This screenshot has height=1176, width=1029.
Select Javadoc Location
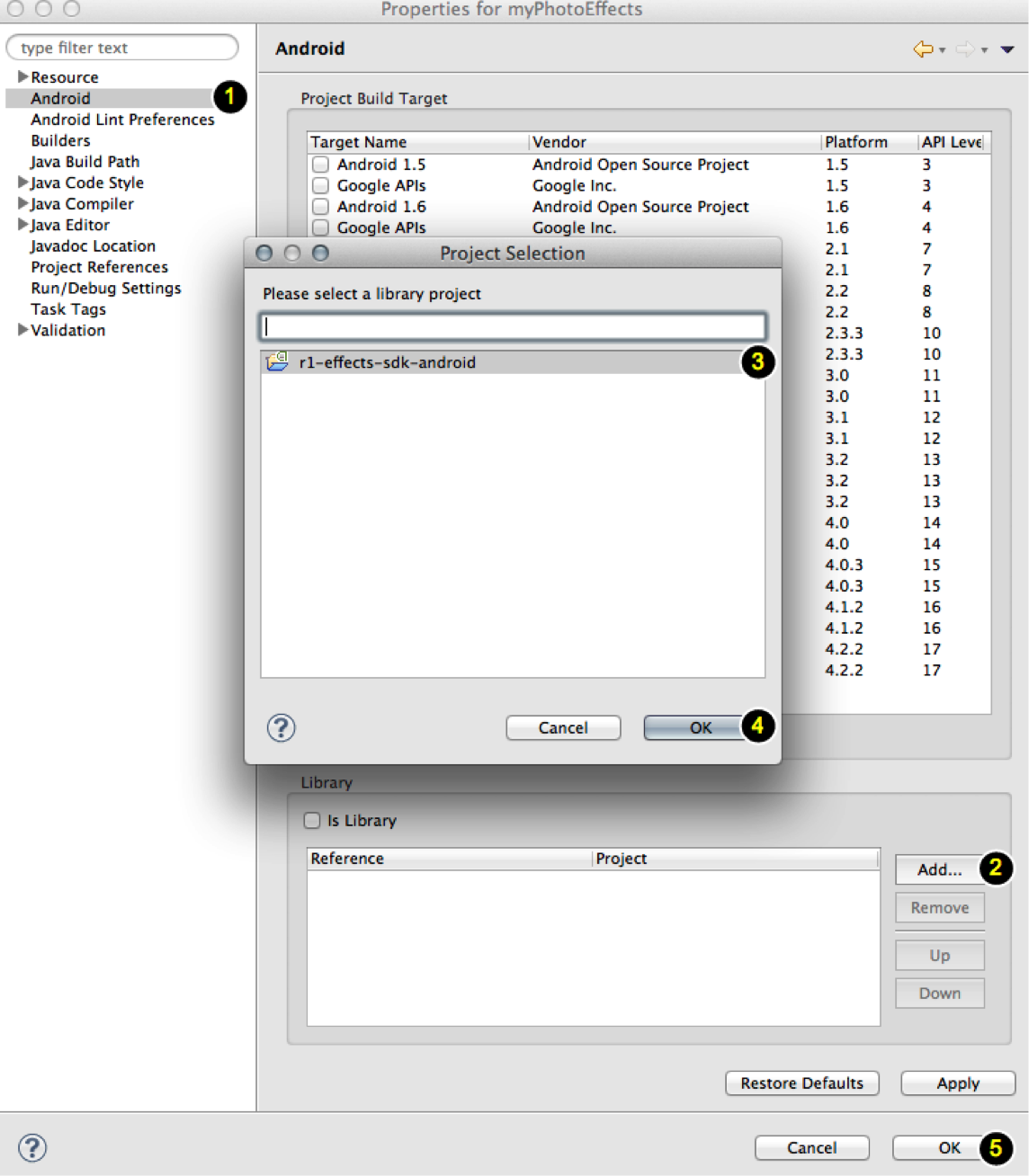pos(93,245)
